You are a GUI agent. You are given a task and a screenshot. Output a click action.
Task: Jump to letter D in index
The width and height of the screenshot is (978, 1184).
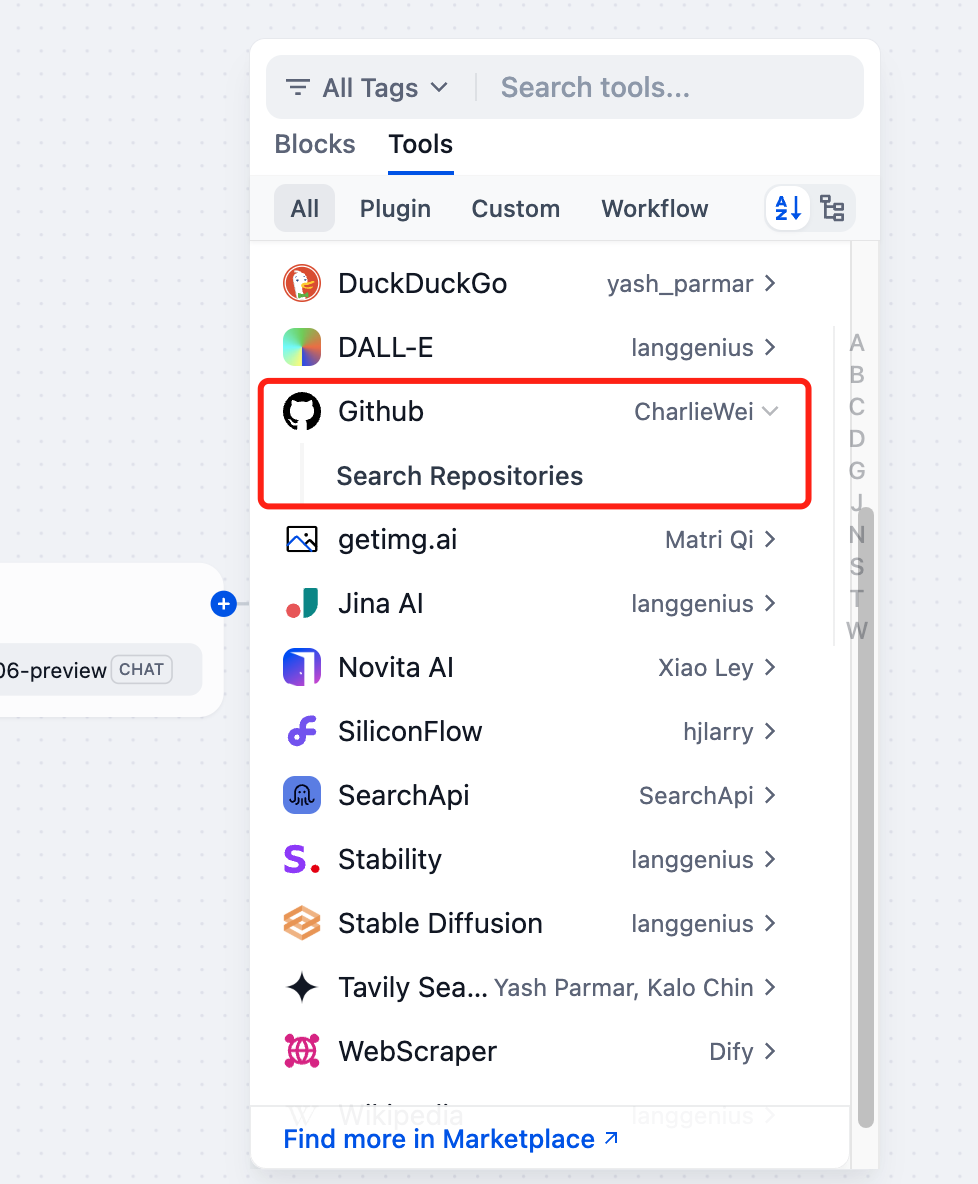point(856,439)
